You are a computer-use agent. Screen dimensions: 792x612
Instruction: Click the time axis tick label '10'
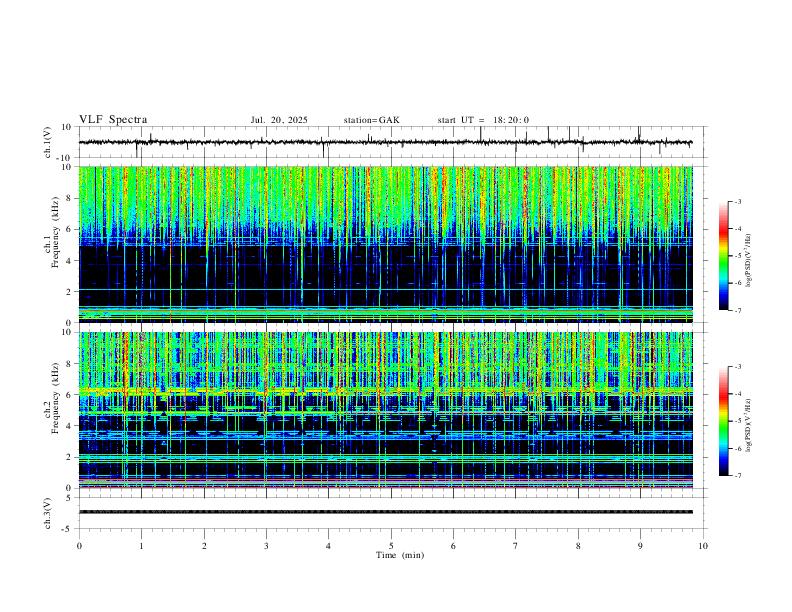tap(703, 546)
